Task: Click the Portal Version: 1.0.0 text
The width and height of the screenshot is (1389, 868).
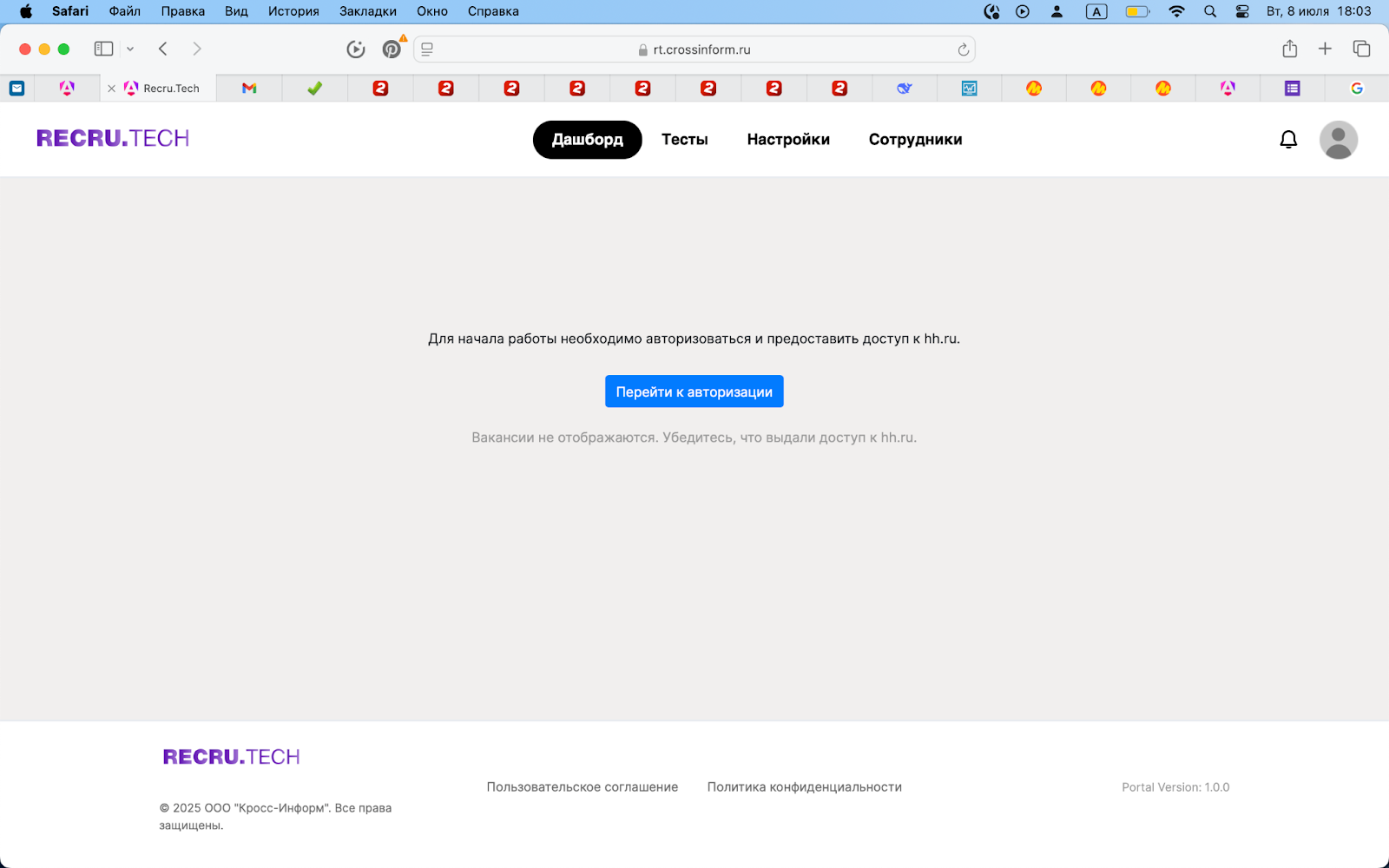Action: [1175, 787]
